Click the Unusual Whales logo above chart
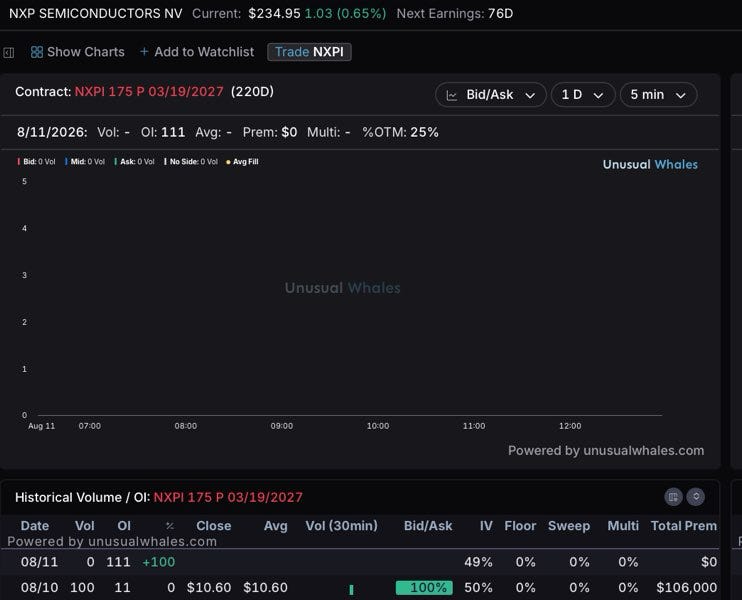Screen dimensions: 742x600 click(650, 165)
